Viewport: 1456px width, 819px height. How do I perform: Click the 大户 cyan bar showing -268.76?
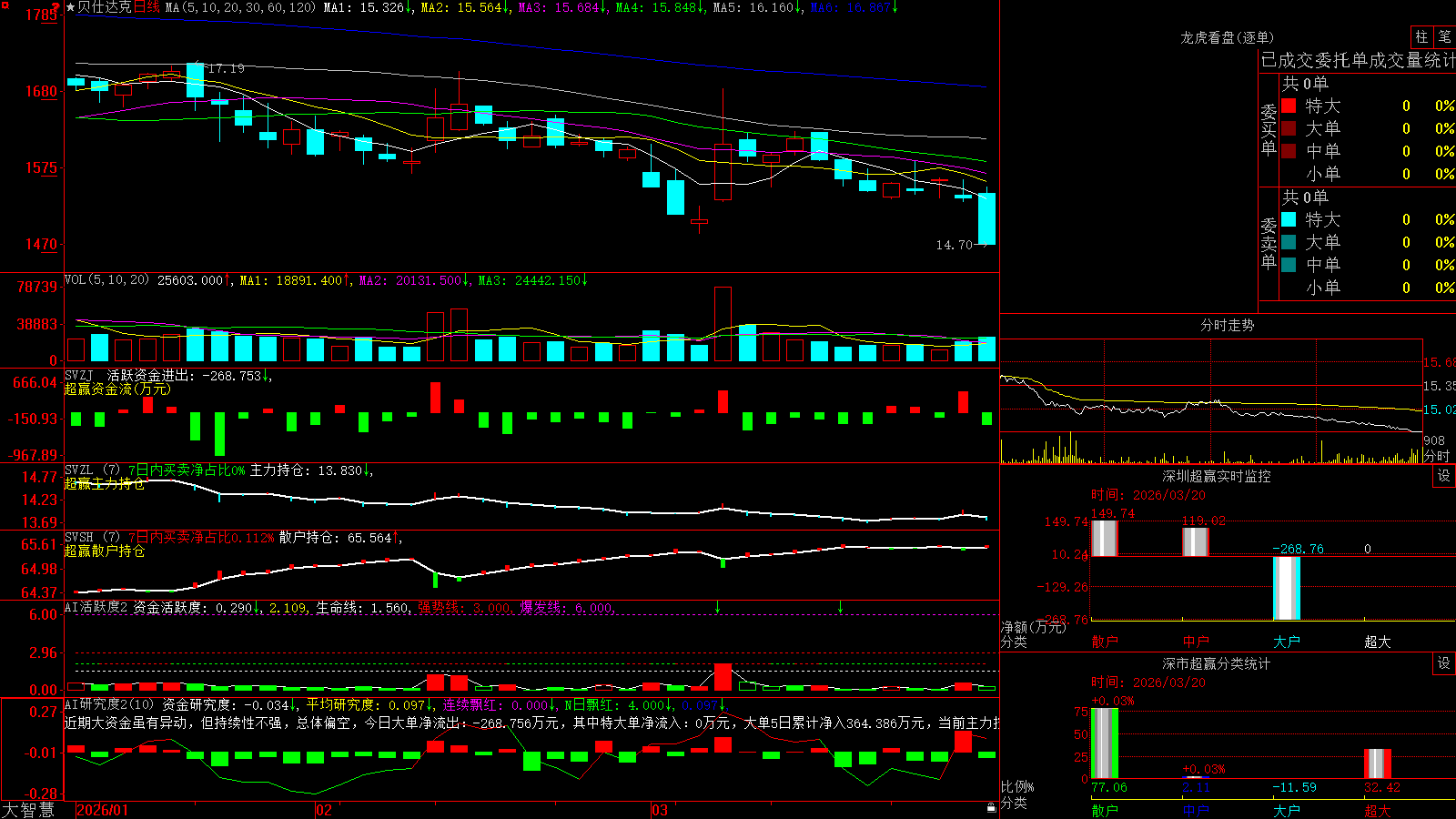pos(1286,588)
